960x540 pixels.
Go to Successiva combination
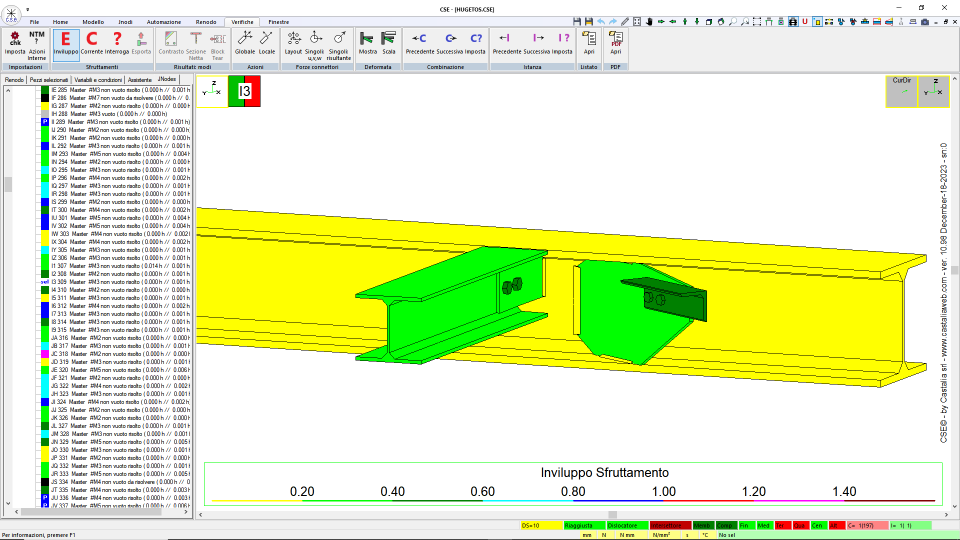(450, 43)
